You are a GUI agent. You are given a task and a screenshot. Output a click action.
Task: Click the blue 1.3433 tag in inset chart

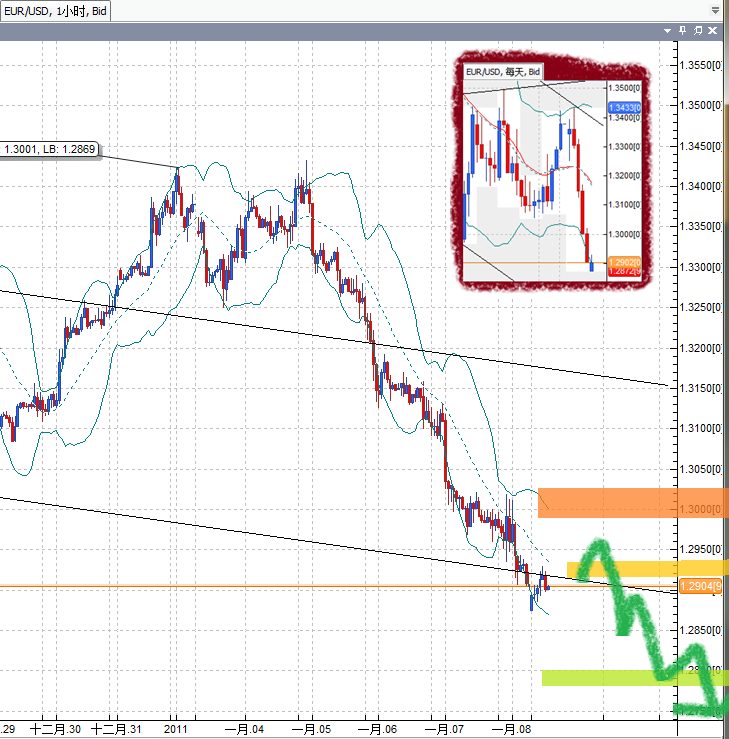click(624, 107)
